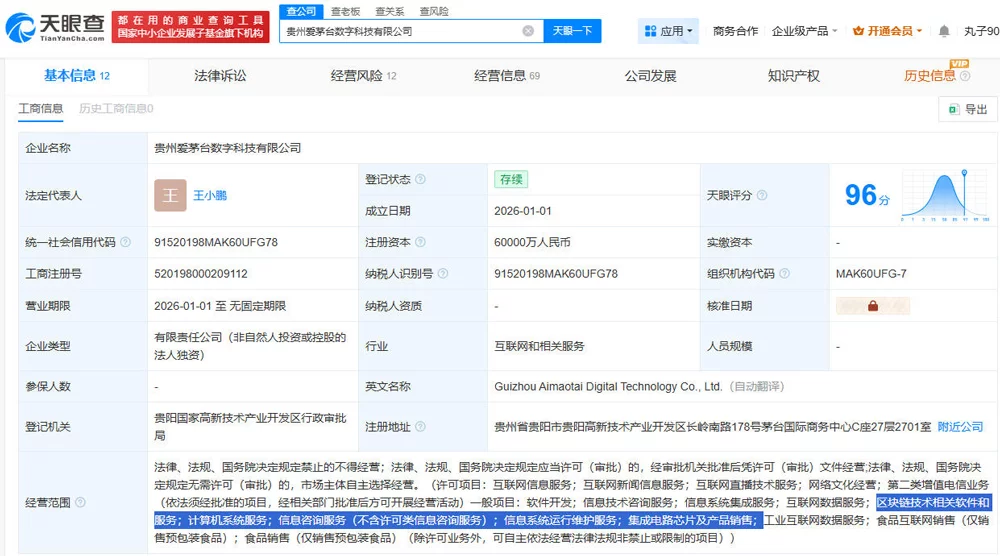Screen dimensions: 1000x556
Task: Select the 查老板 search tab
Action: 345,11
